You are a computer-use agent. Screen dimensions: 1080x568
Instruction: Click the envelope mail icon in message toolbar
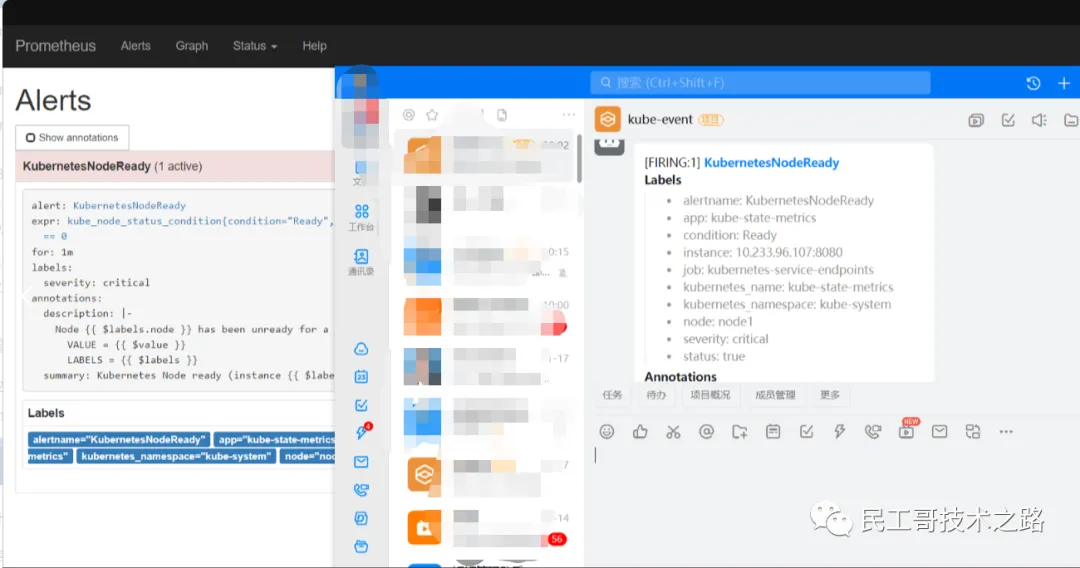pyautogui.click(x=939, y=432)
